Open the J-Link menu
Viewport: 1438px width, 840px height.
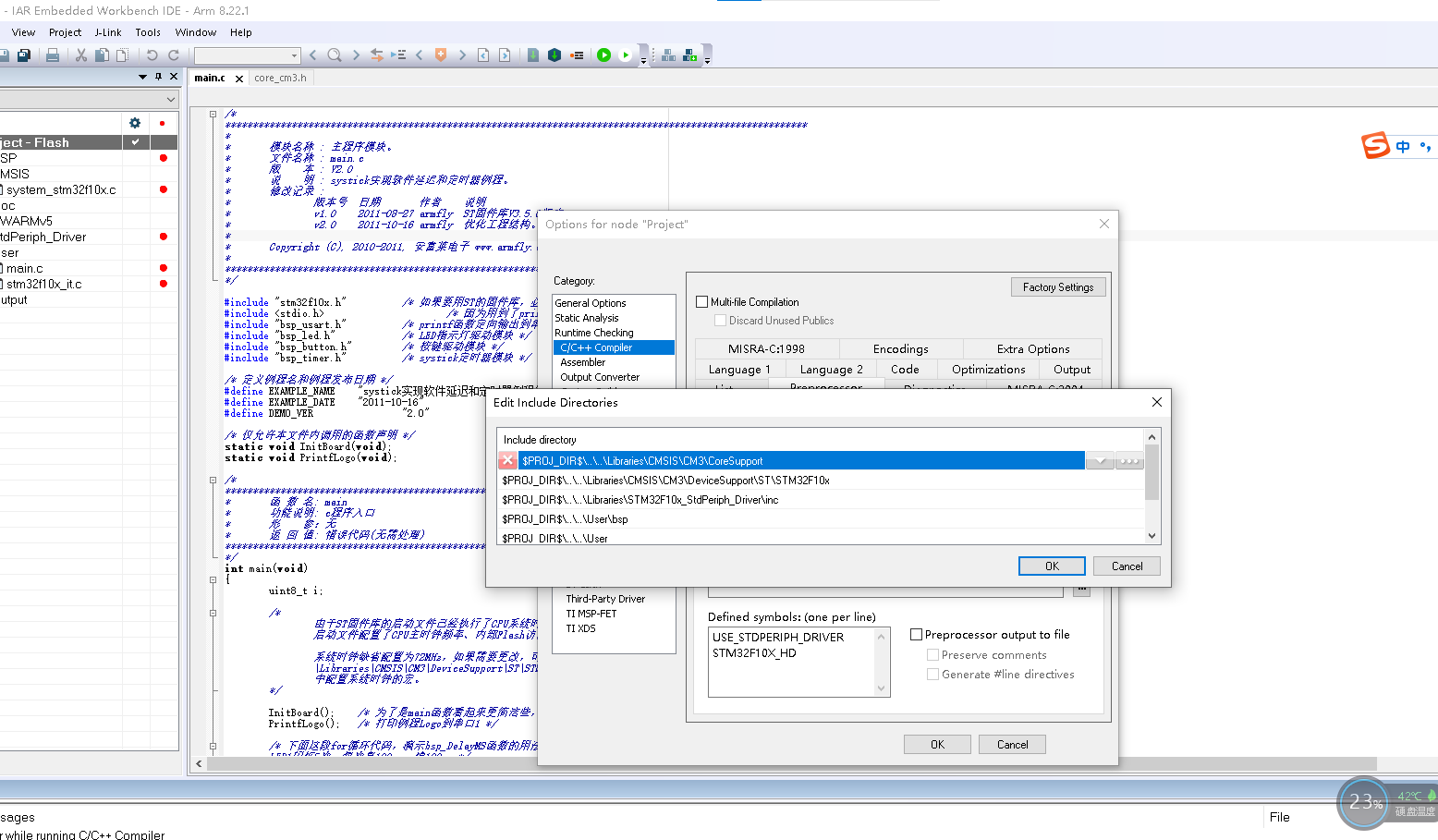pos(107,32)
